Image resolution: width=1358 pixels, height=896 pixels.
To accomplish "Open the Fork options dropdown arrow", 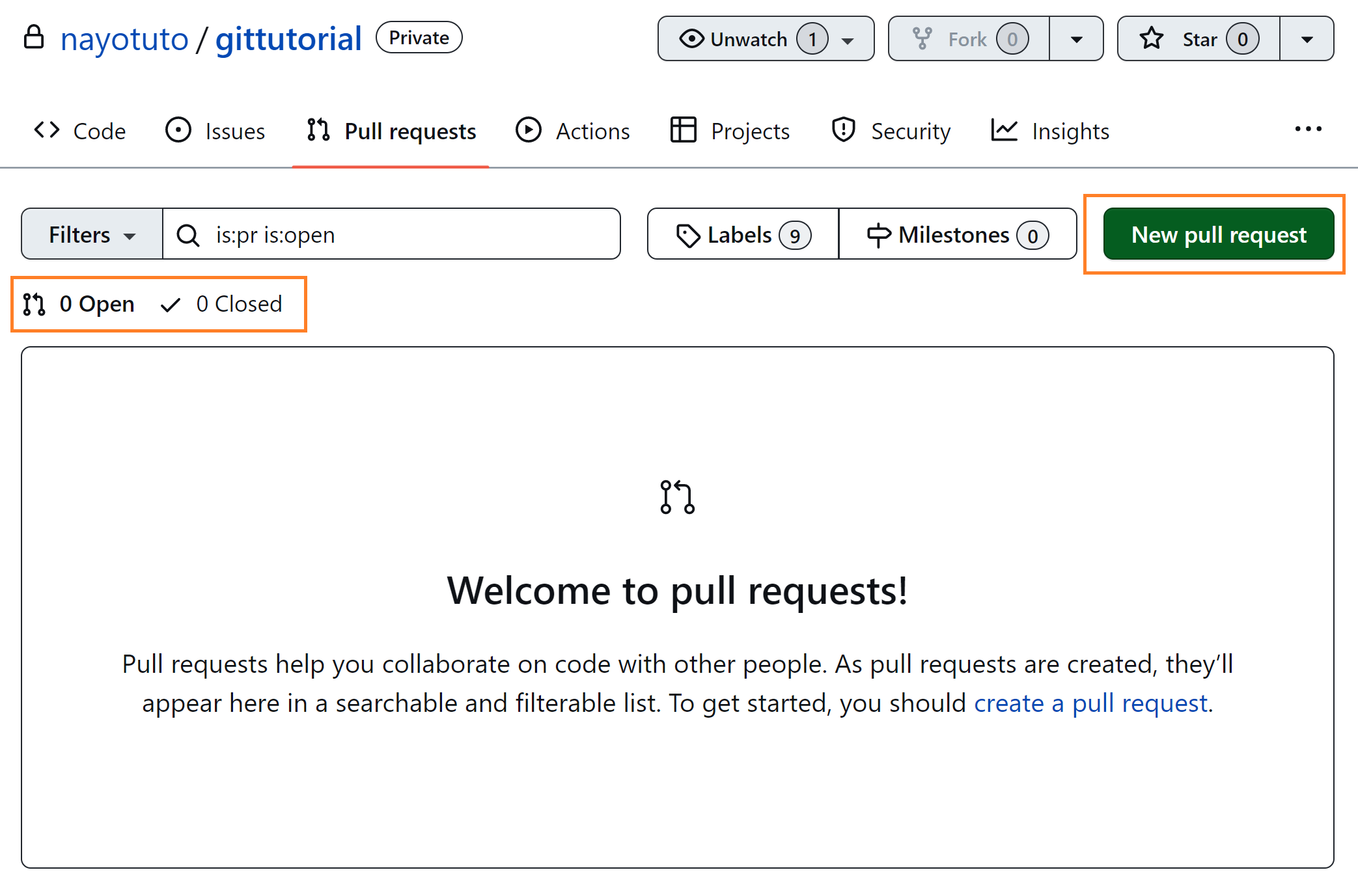I will pyautogui.click(x=1076, y=39).
